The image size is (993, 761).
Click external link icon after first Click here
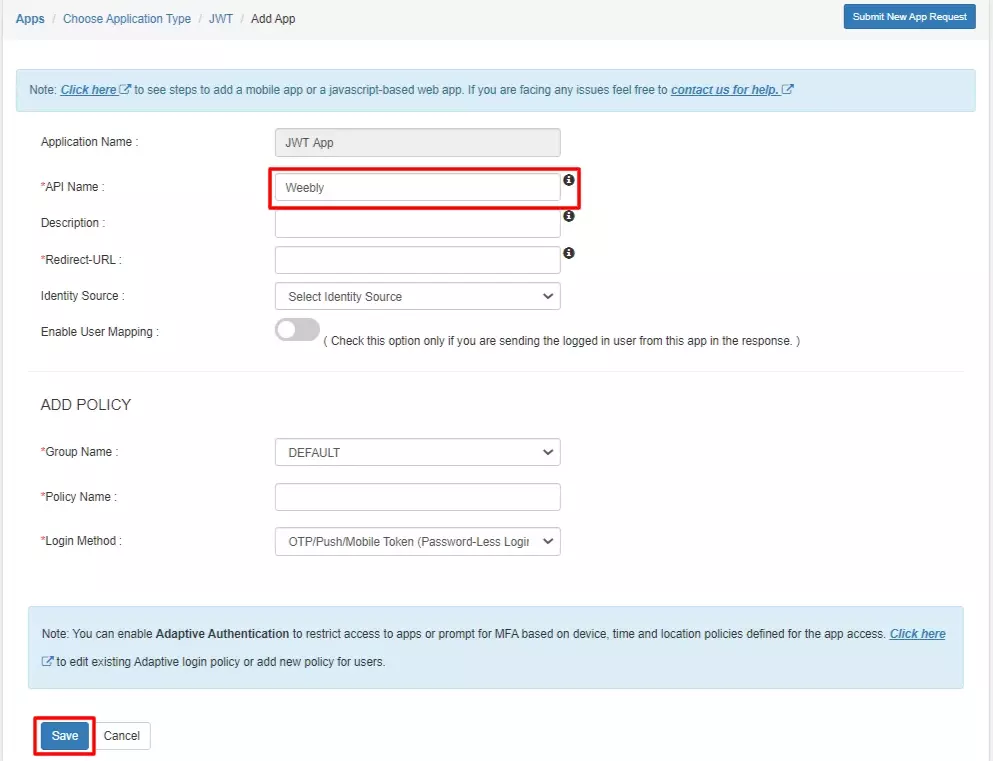tap(125, 89)
